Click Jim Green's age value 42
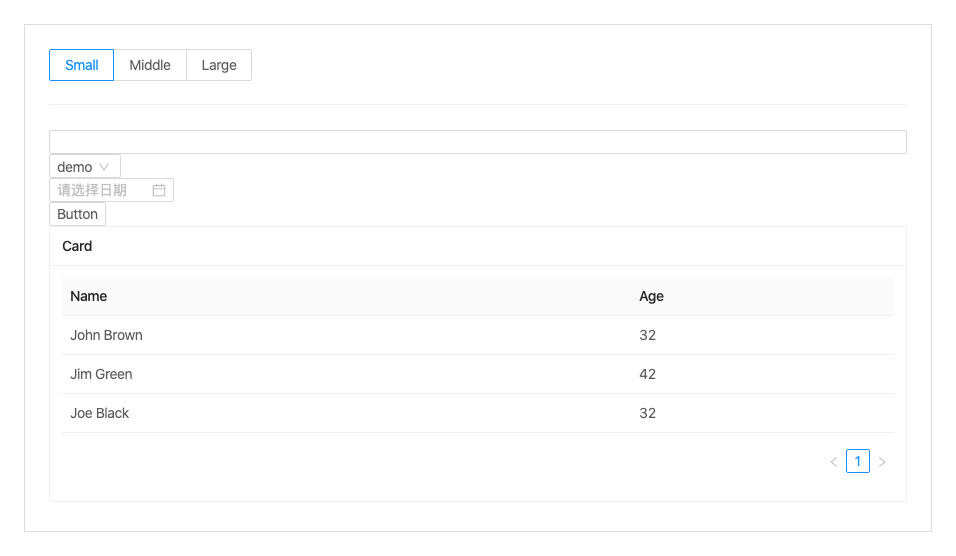Screen dimensions: 956x556 648,374
